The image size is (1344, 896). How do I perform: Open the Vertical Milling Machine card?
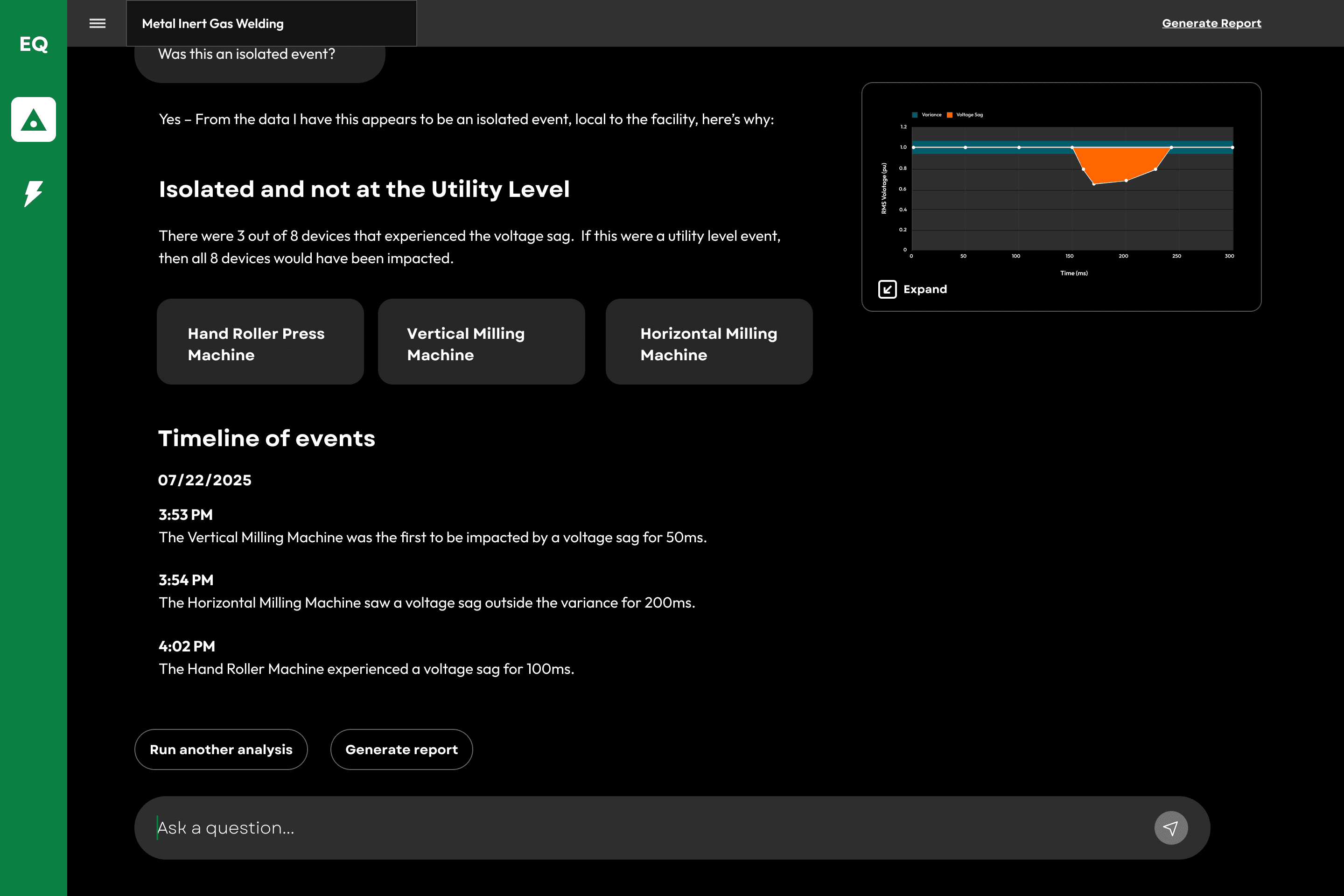click(x=481, y=342)
